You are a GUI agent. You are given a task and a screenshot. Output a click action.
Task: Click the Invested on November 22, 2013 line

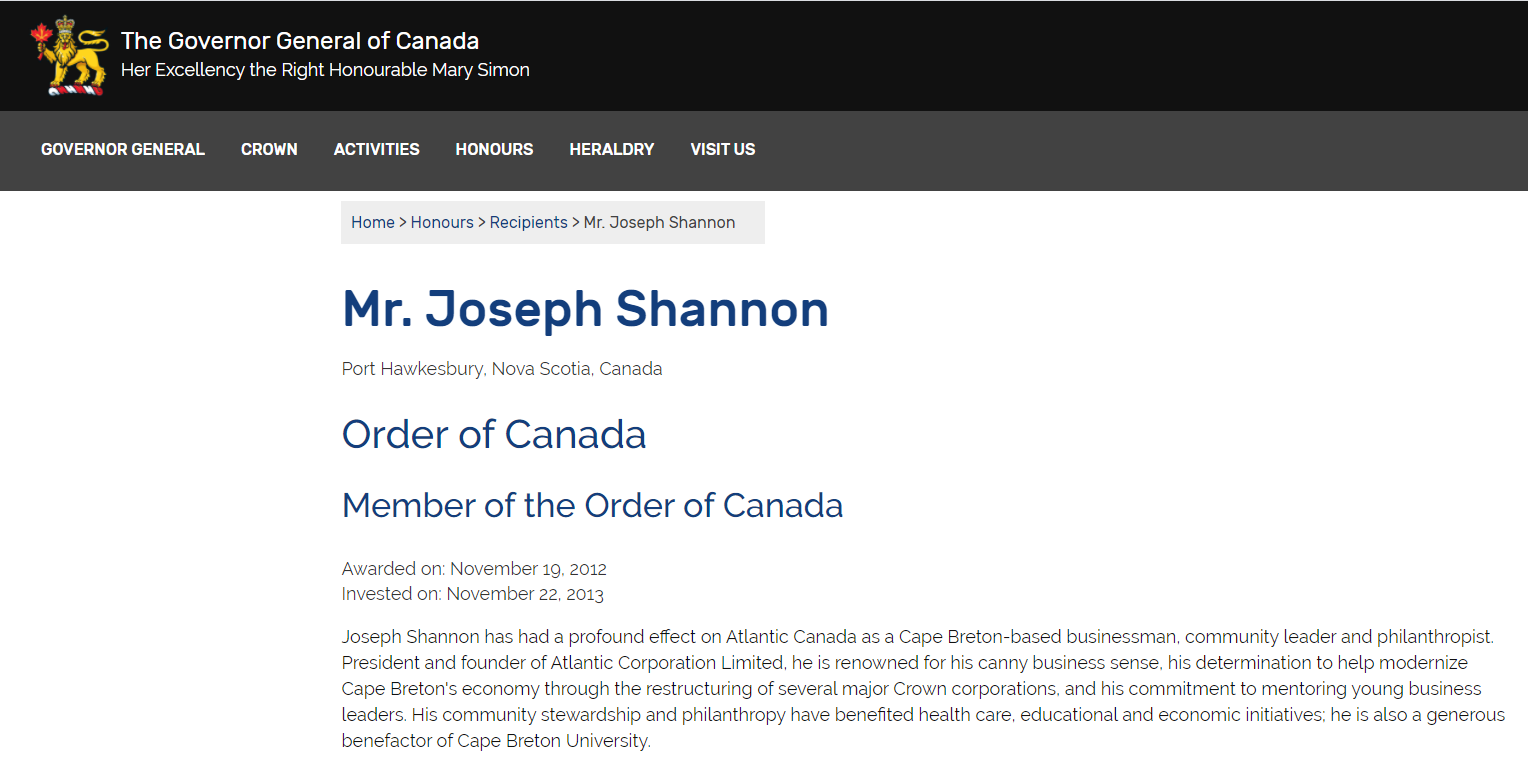473,594
